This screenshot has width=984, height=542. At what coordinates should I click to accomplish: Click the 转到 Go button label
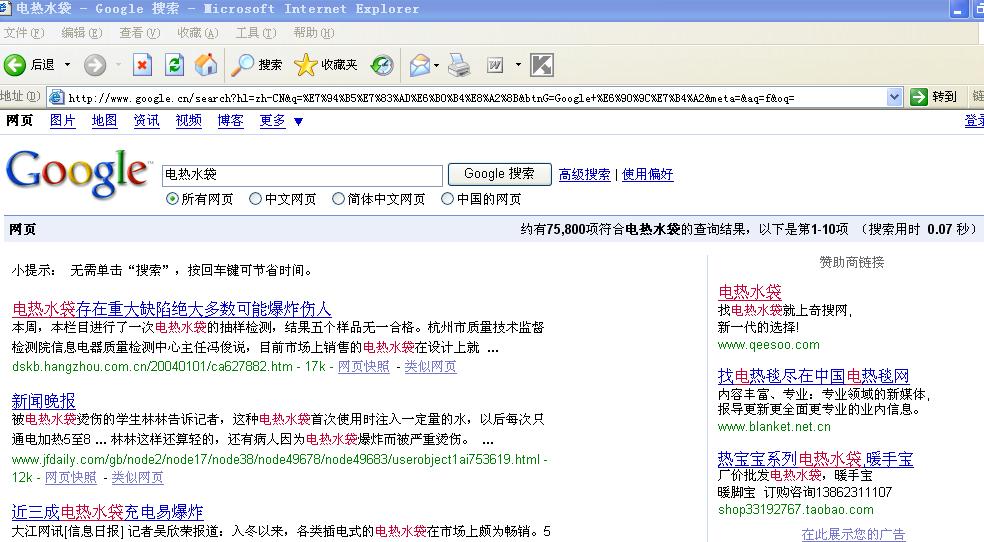(944, 97)
